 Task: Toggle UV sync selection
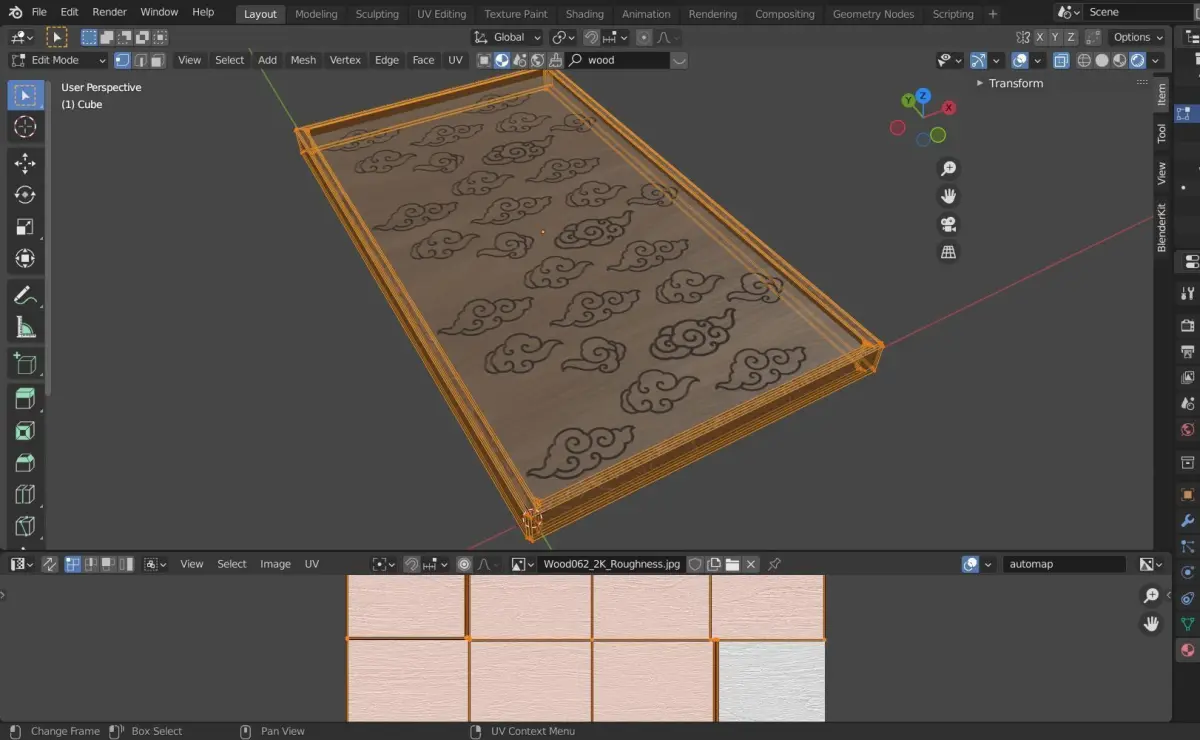(x=49, y=564)
